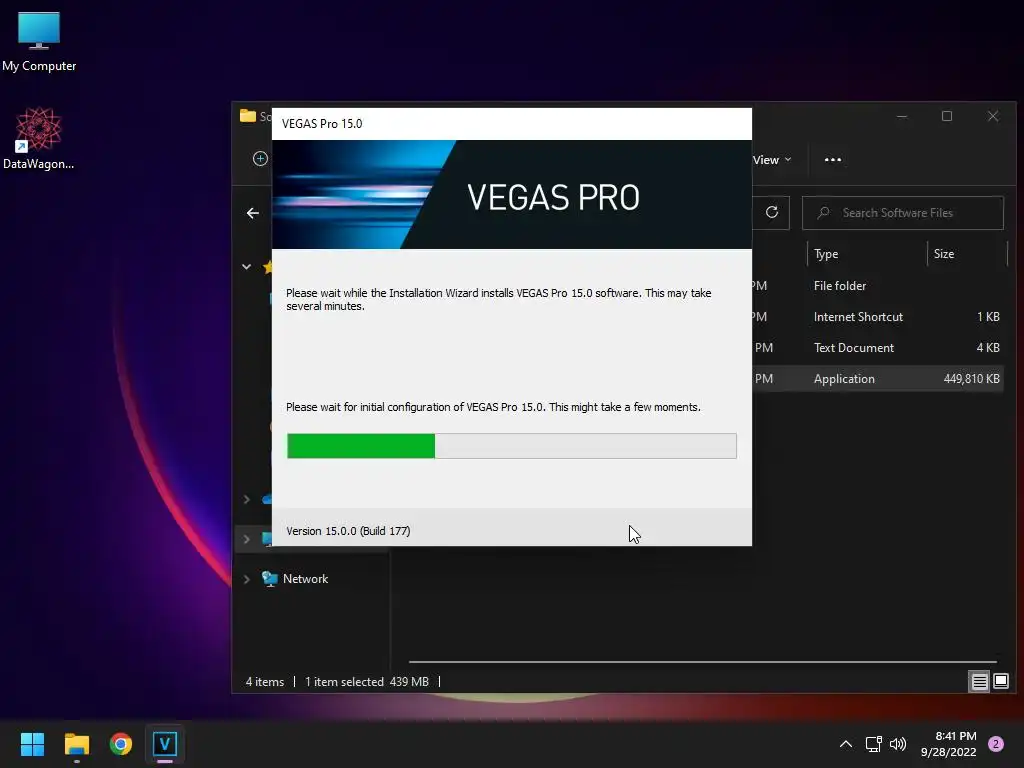Click the Version 15.0.0 (Build 177) text

click(x=348, y=531)
